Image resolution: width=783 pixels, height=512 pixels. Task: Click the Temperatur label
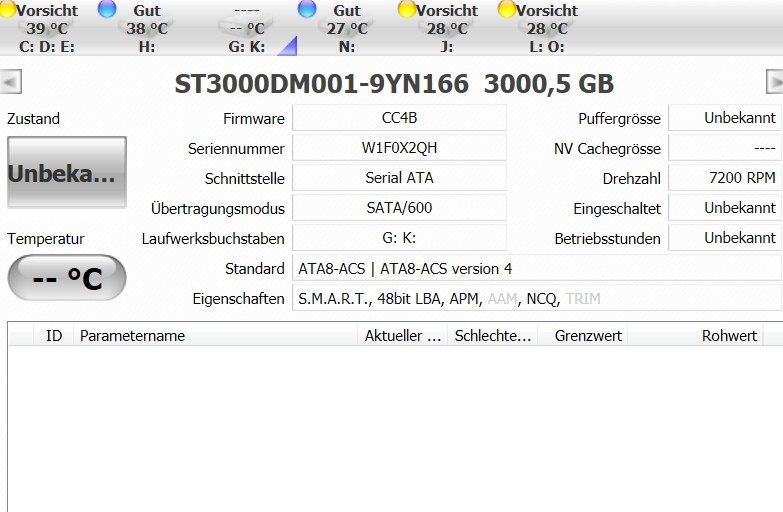pos(45,239)
